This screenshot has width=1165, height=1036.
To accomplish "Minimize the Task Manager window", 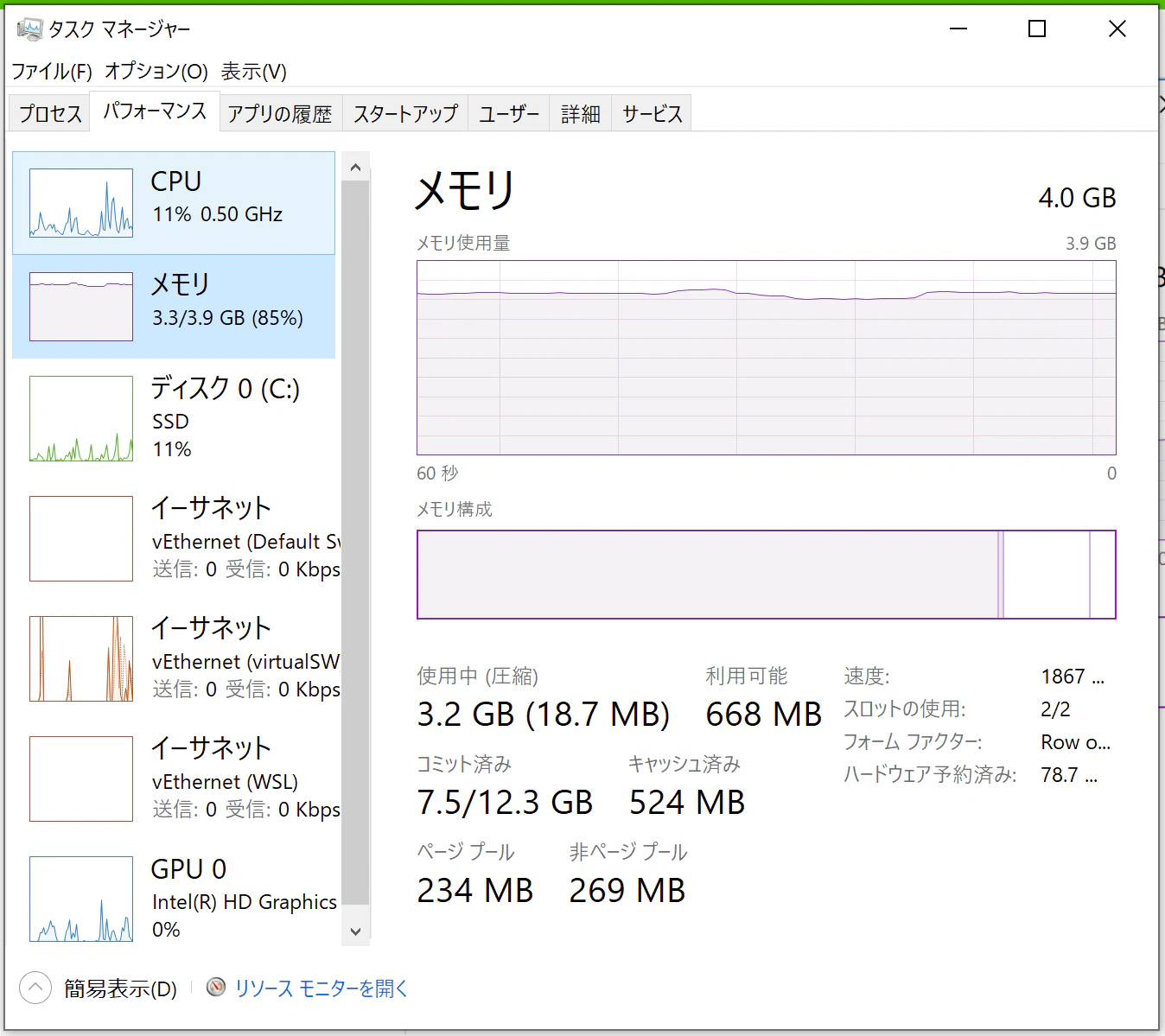I will (958, 29).
